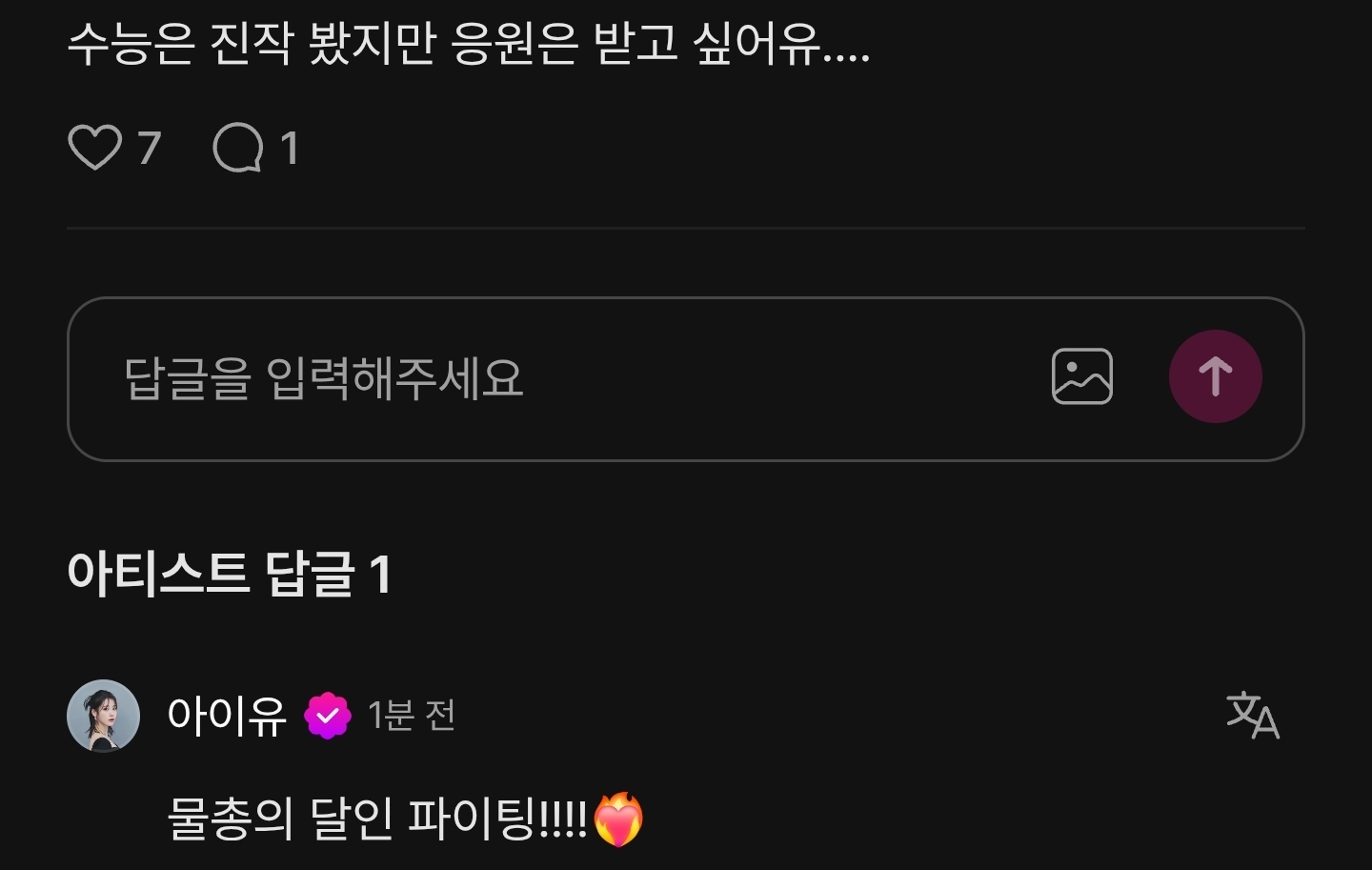
Task: Tap the 아이유 artist name
Action: coord(227,716)
